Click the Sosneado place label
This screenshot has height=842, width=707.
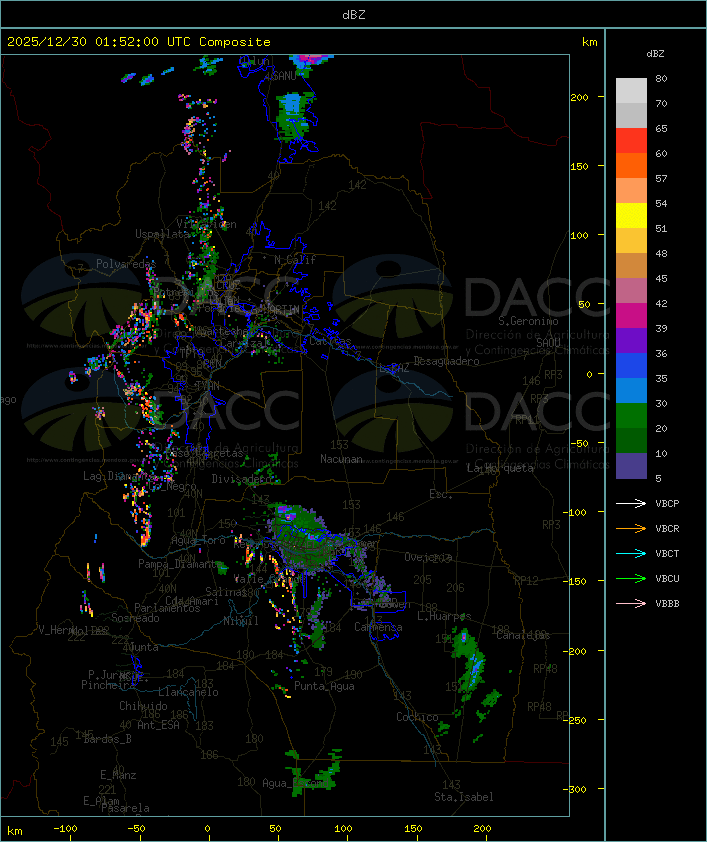135,618
